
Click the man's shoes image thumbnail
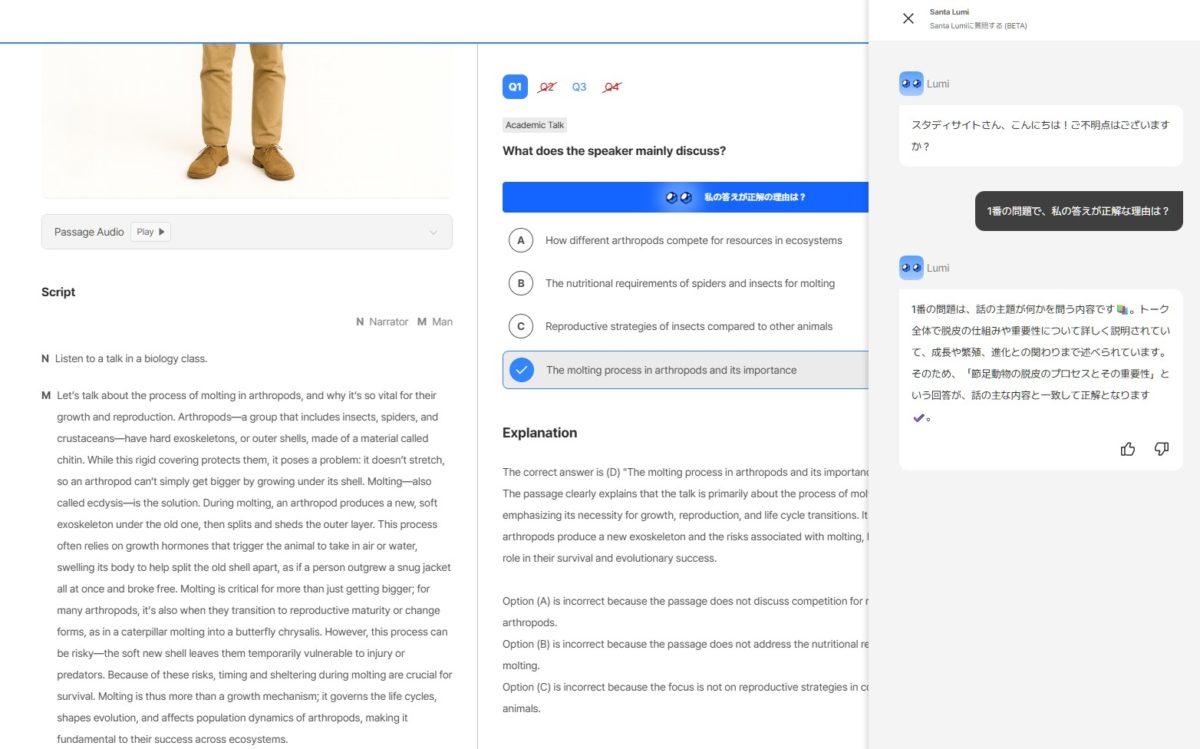click(246, 100)
